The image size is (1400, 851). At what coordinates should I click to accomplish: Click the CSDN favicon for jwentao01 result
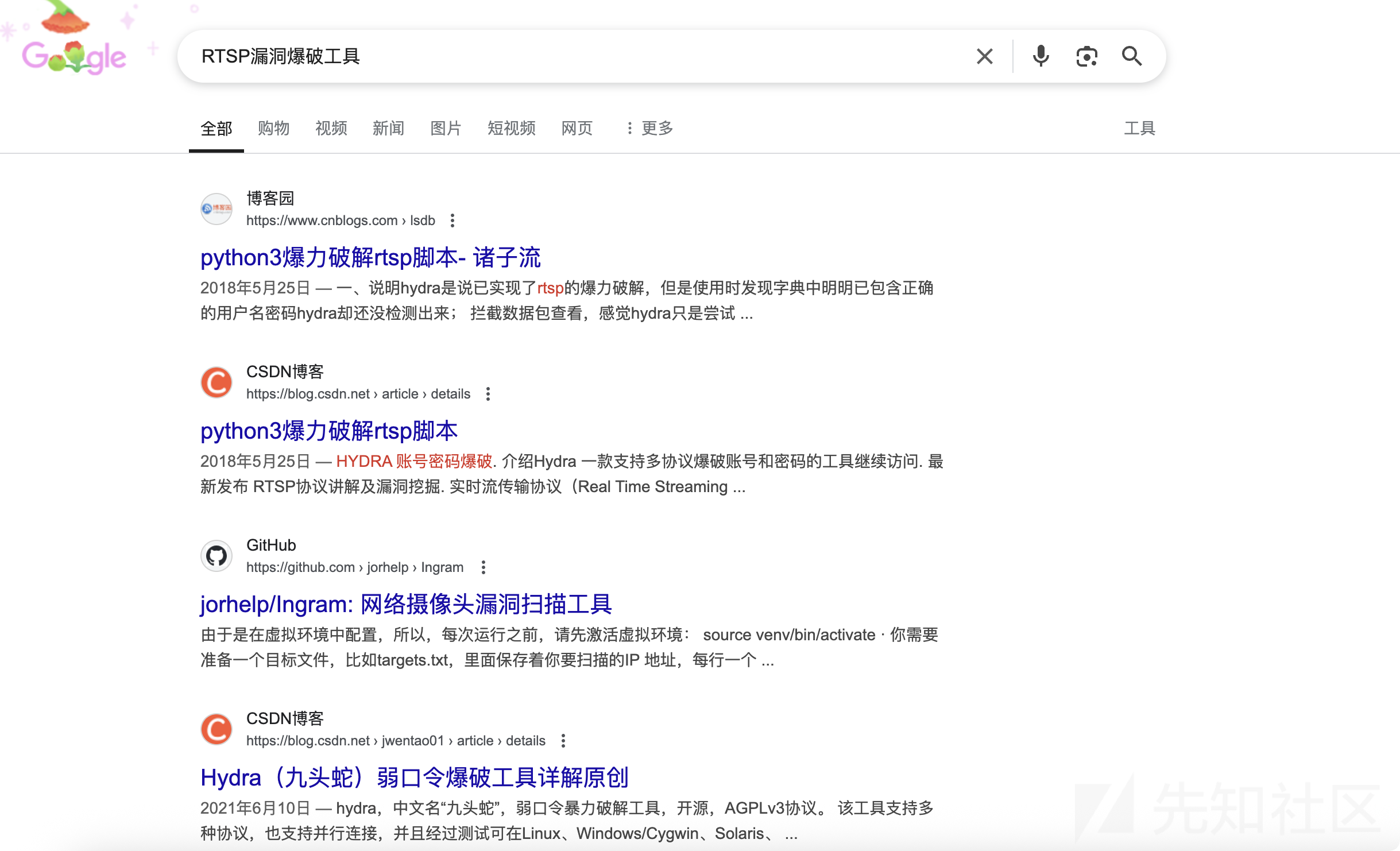click(216, 729)
